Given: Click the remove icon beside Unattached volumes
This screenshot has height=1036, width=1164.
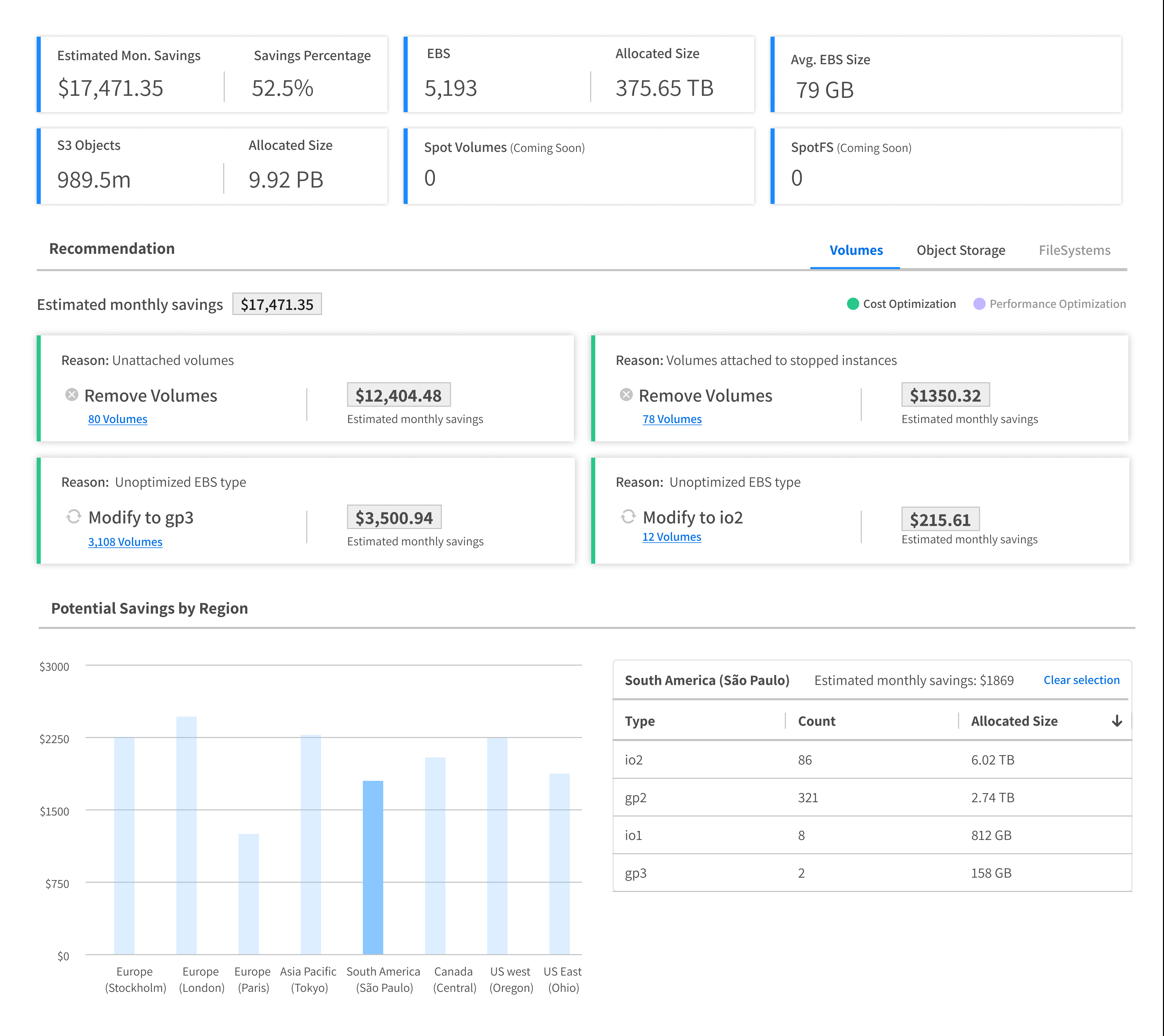Looking at the screenshot, I should pyautogui.click(x=71, y=395).
